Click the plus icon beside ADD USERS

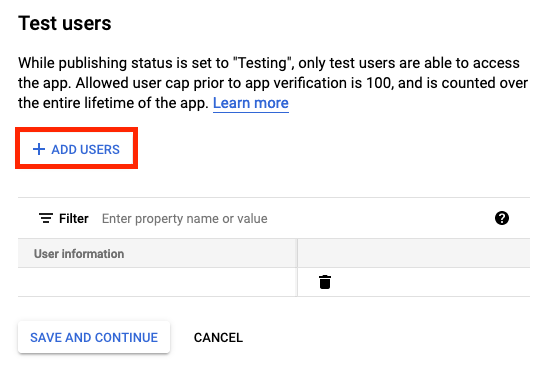[x=39, y=149]
